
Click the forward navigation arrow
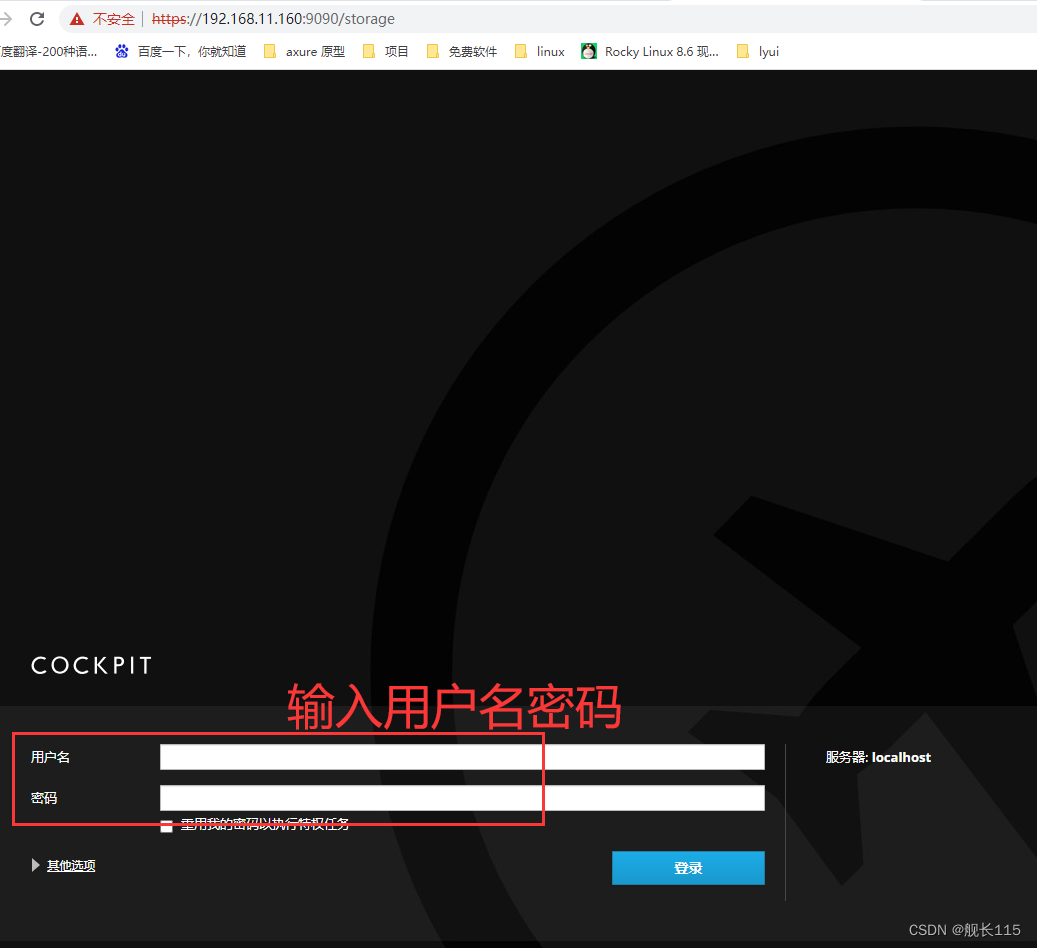(8, 18)
